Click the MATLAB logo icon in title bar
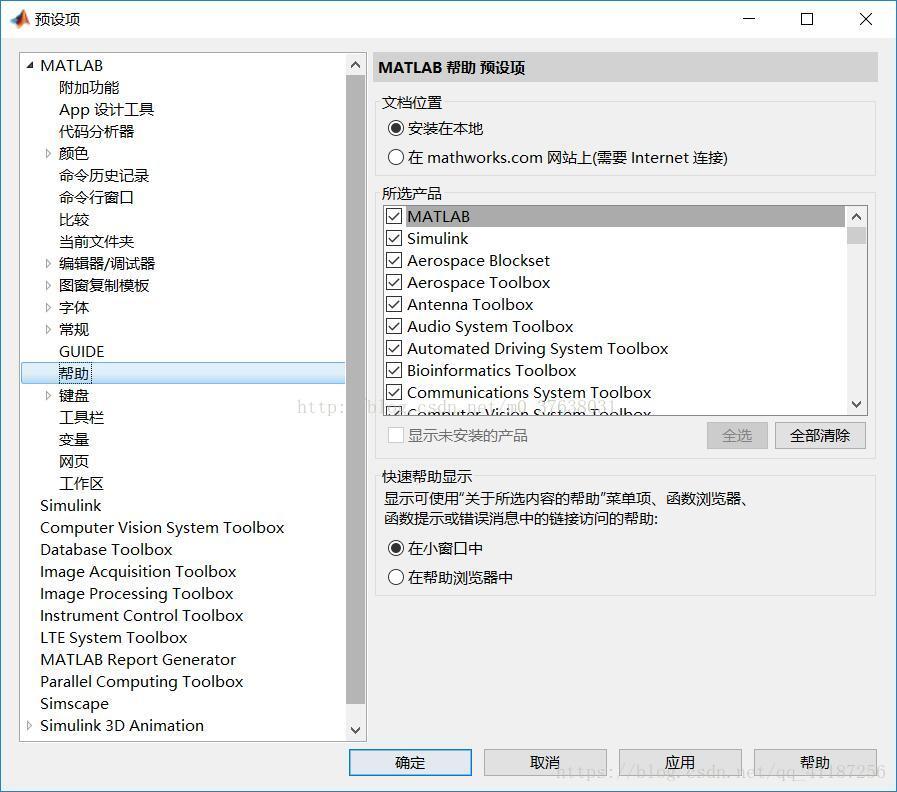This screenshot has width=897, height=792. coord(20,19)
